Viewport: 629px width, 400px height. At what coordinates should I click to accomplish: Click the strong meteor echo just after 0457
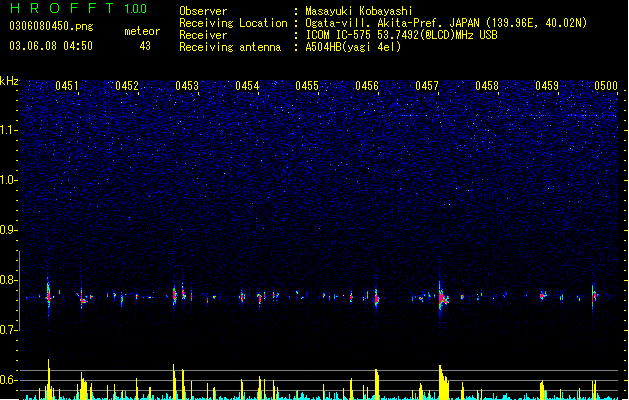coord(442,298)
